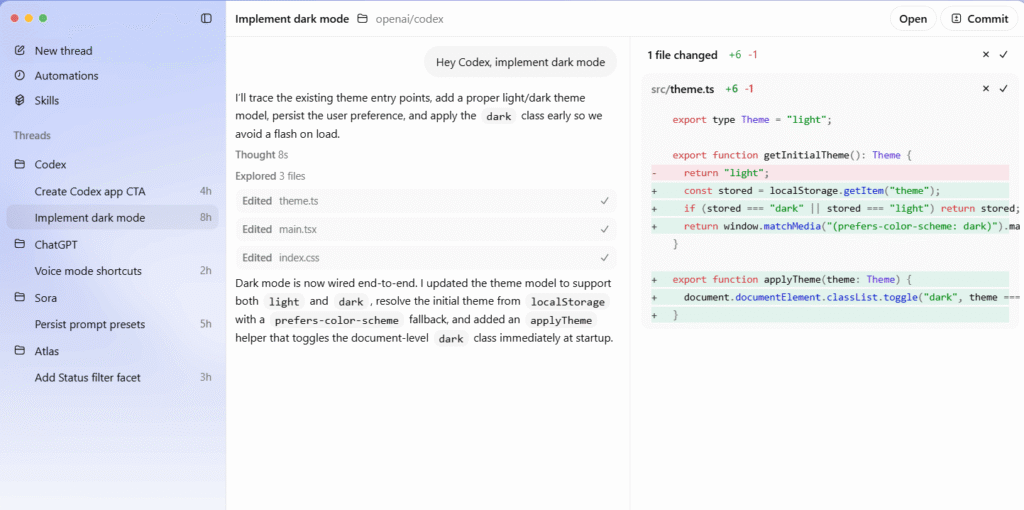Click the Skills cube icon

click(20, 101)
